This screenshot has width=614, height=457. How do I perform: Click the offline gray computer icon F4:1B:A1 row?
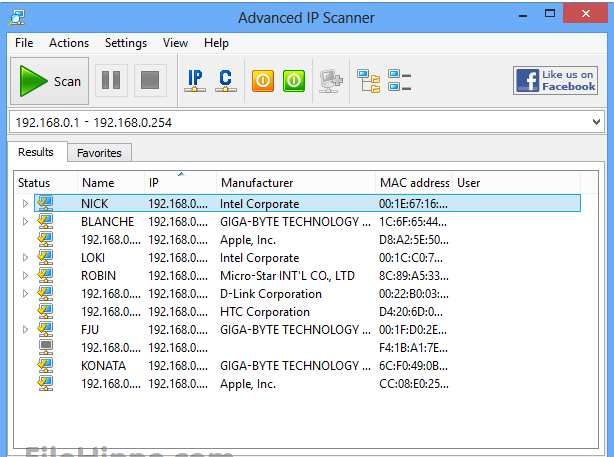[x=46, y=347]
